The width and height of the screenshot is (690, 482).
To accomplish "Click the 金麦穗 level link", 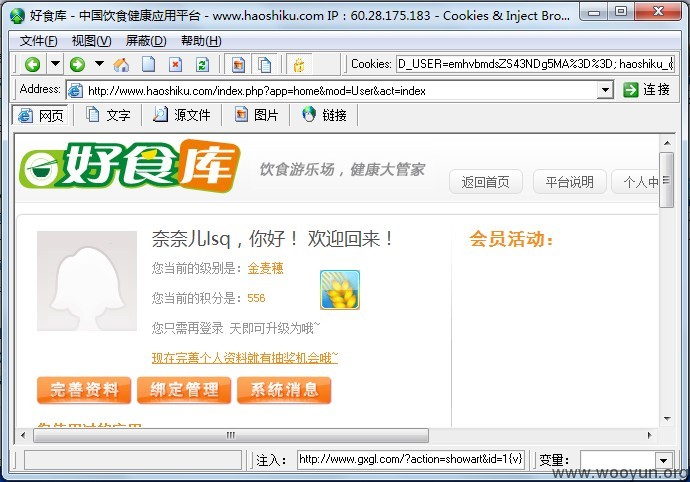I will 265,268.
